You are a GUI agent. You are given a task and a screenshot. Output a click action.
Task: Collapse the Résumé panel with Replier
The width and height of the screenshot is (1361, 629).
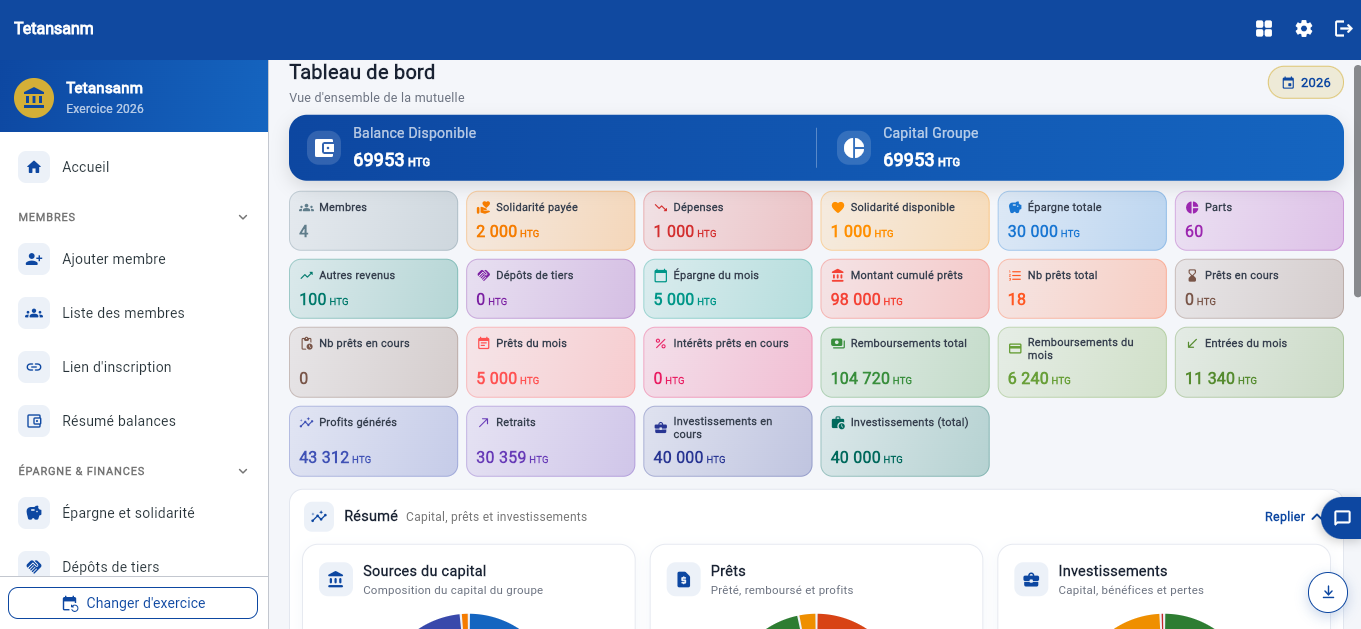point(1293,517)
